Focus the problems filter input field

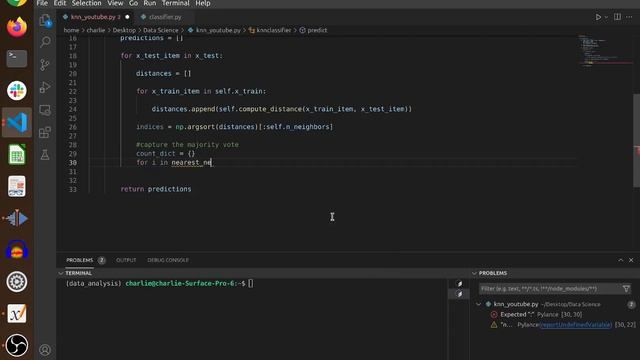(549, 289)
